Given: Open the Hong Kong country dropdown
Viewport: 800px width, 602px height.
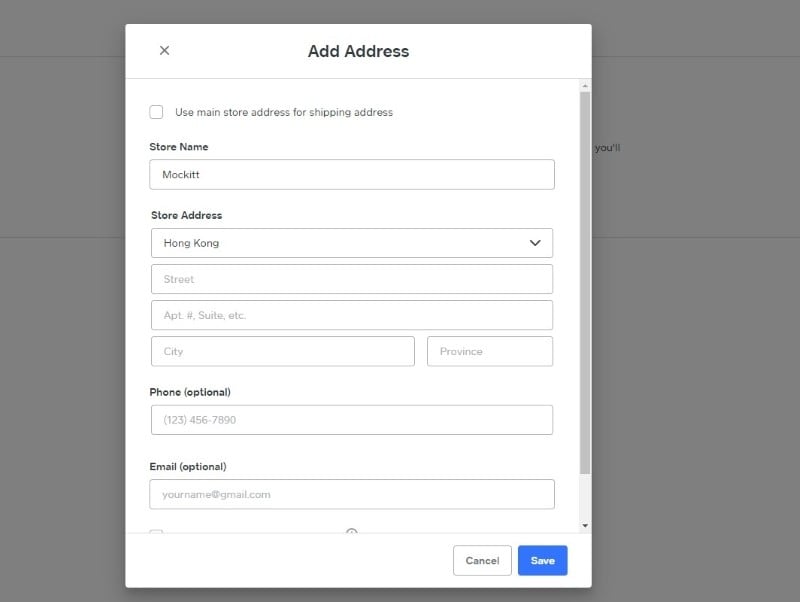Looking at the screenshot, I should pyautogui.click(x=351, y=243).
